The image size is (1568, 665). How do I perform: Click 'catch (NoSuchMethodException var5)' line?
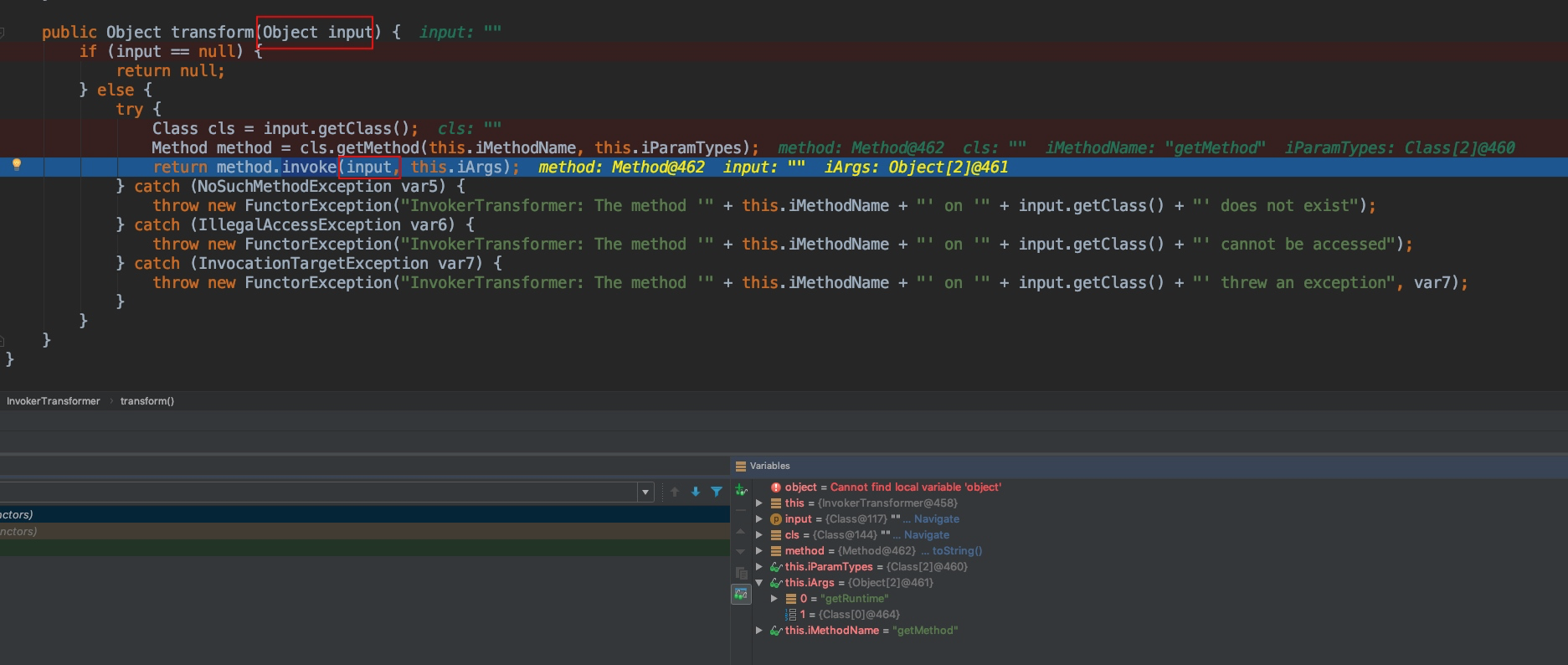pyautogui.click(x=290, y=187)
